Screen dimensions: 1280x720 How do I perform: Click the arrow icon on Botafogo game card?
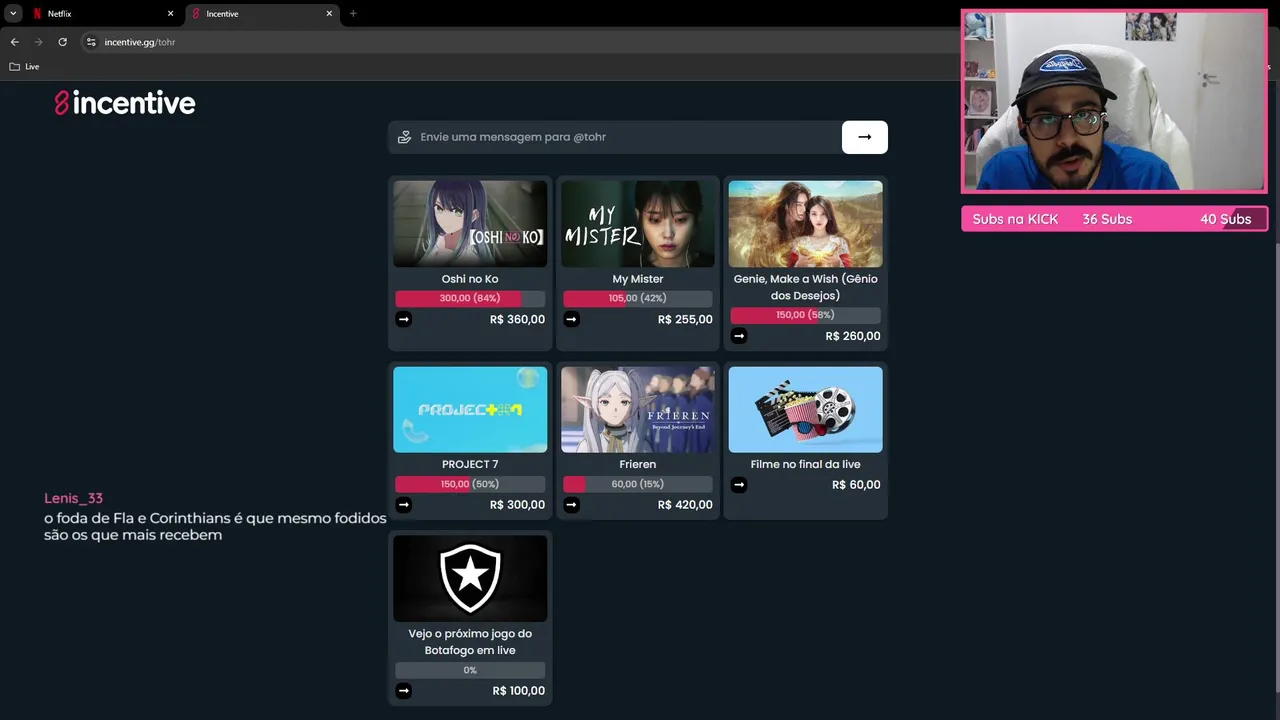[403, 691]
